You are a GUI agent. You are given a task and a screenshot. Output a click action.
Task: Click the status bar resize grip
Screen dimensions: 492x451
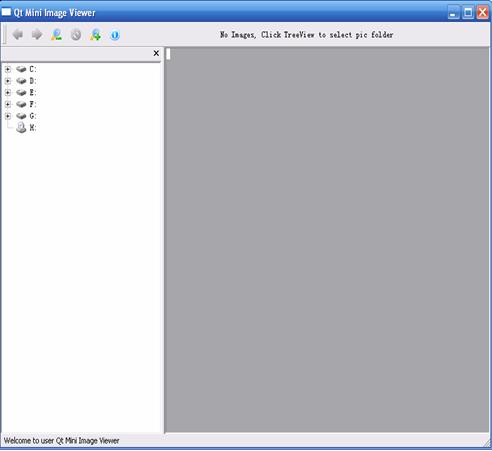[x=487, y=443]
